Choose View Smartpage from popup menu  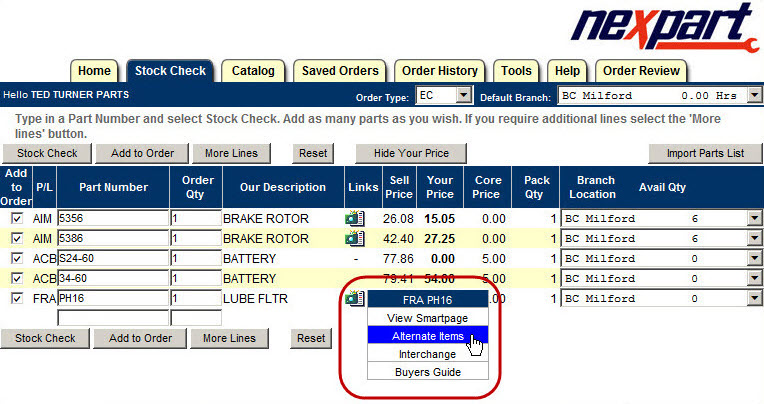click(428, 318)
